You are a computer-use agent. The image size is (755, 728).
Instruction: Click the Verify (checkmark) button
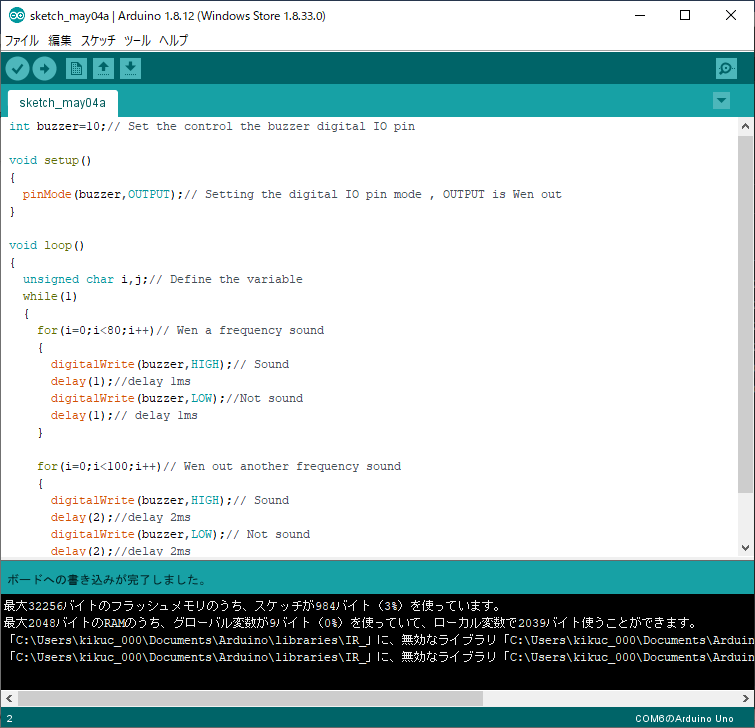tap(18, 68)
